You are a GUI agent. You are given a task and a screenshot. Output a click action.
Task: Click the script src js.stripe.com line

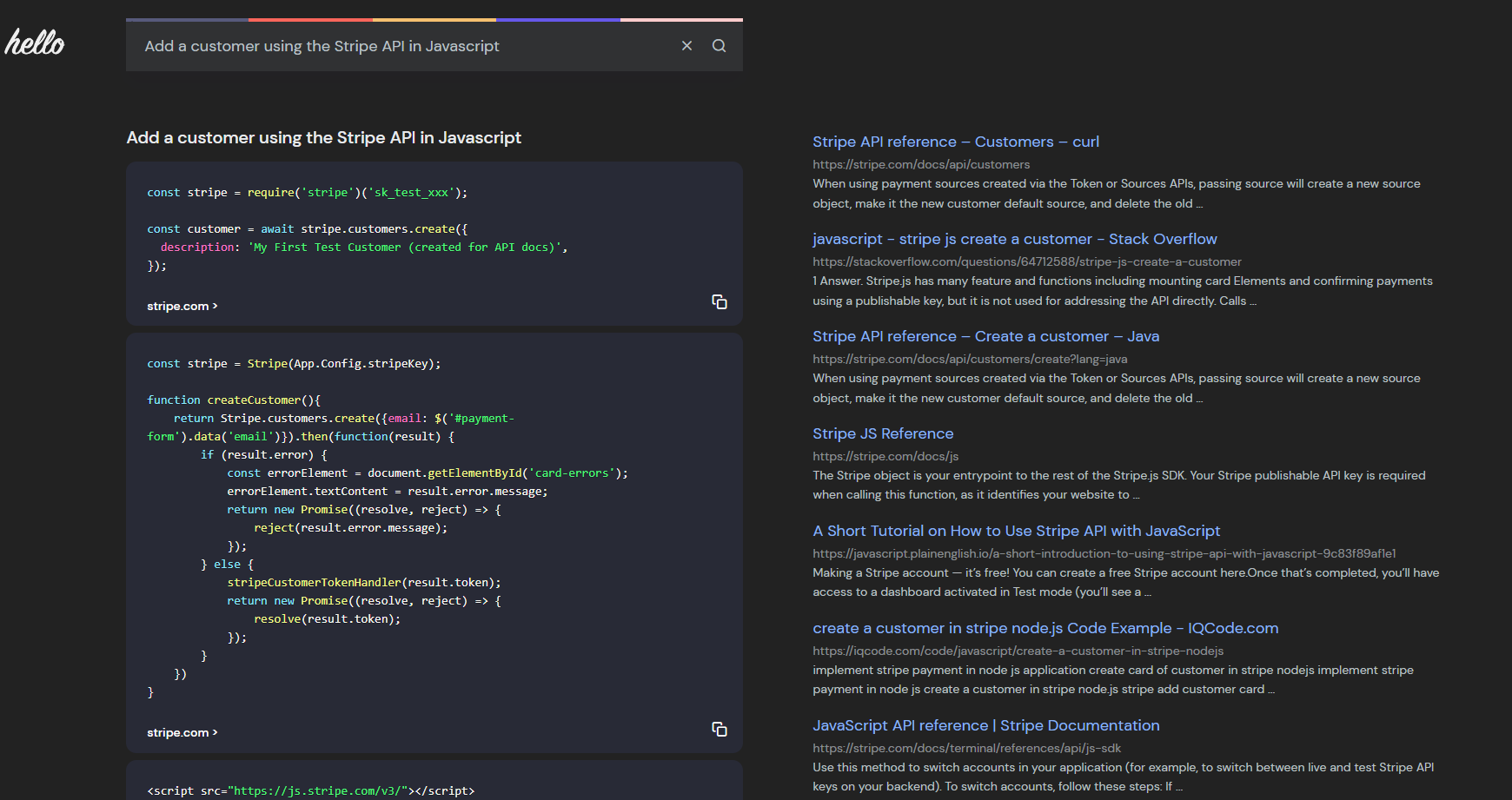pyautogui.click(x=311, y=790)
